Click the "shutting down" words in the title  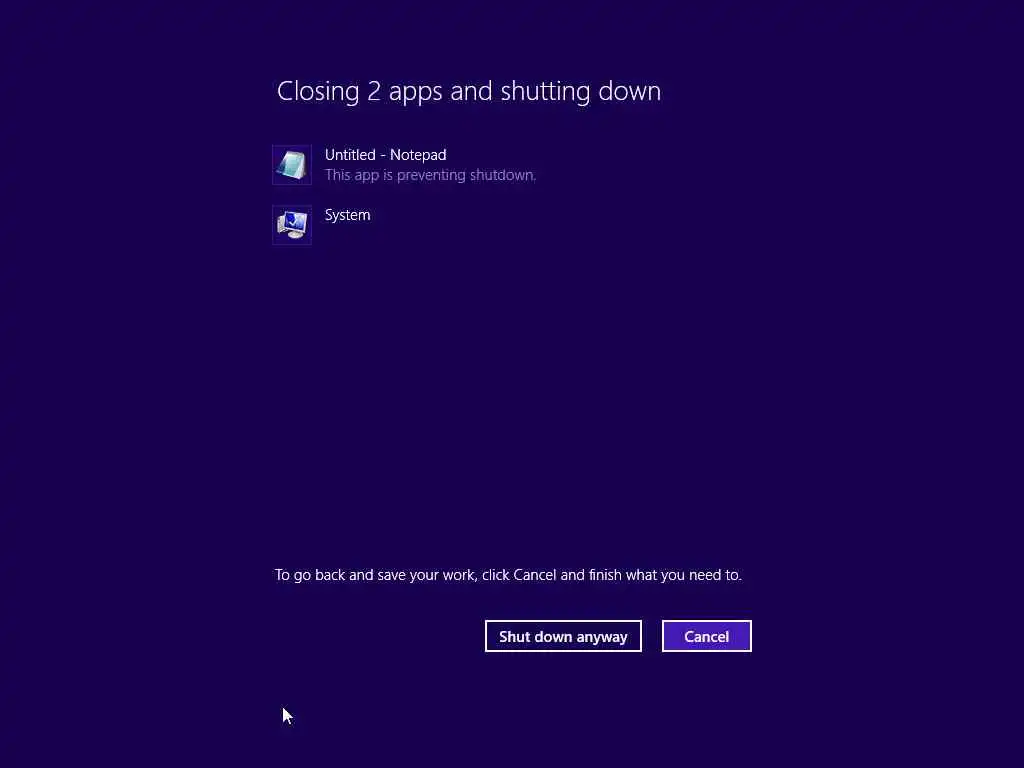pos(581,91)
